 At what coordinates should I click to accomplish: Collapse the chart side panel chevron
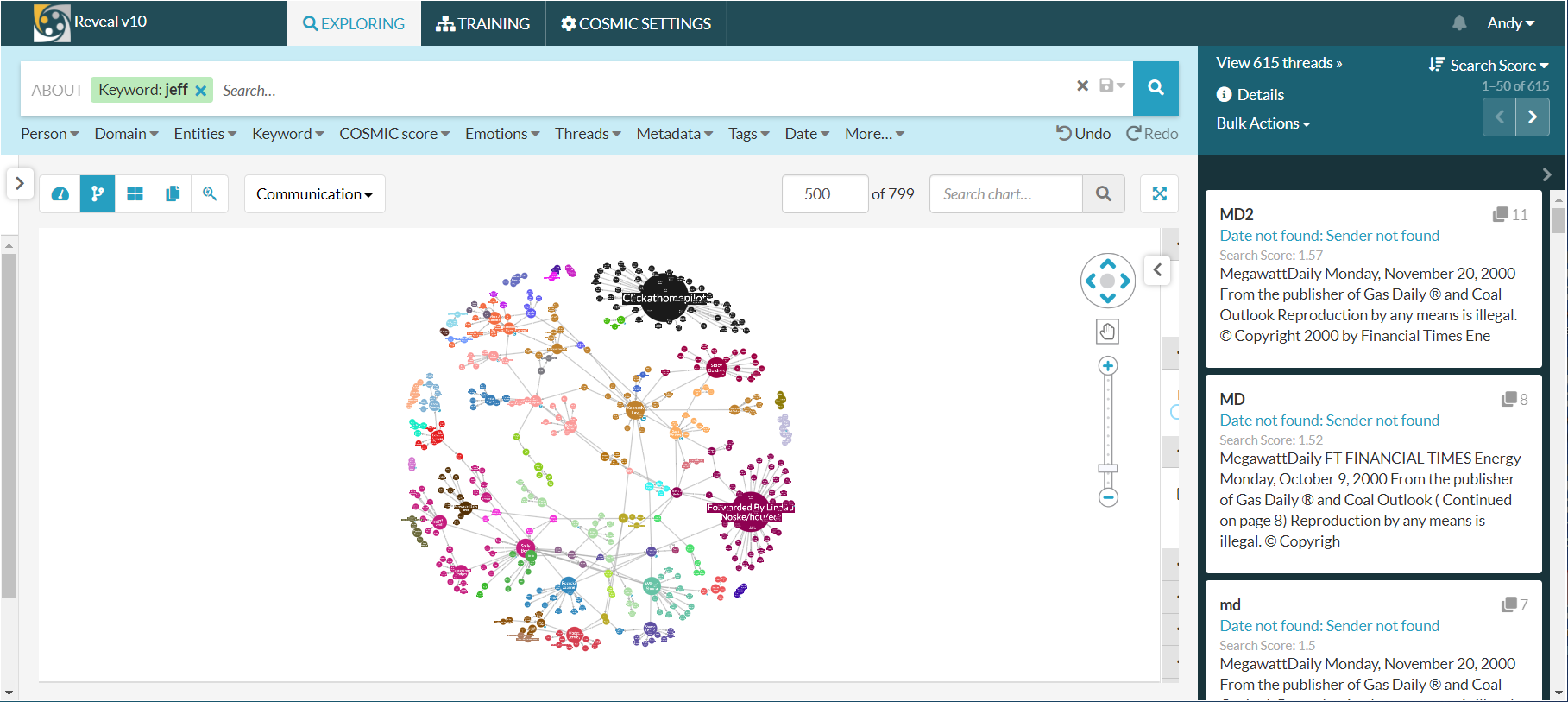coord(1158,270)
